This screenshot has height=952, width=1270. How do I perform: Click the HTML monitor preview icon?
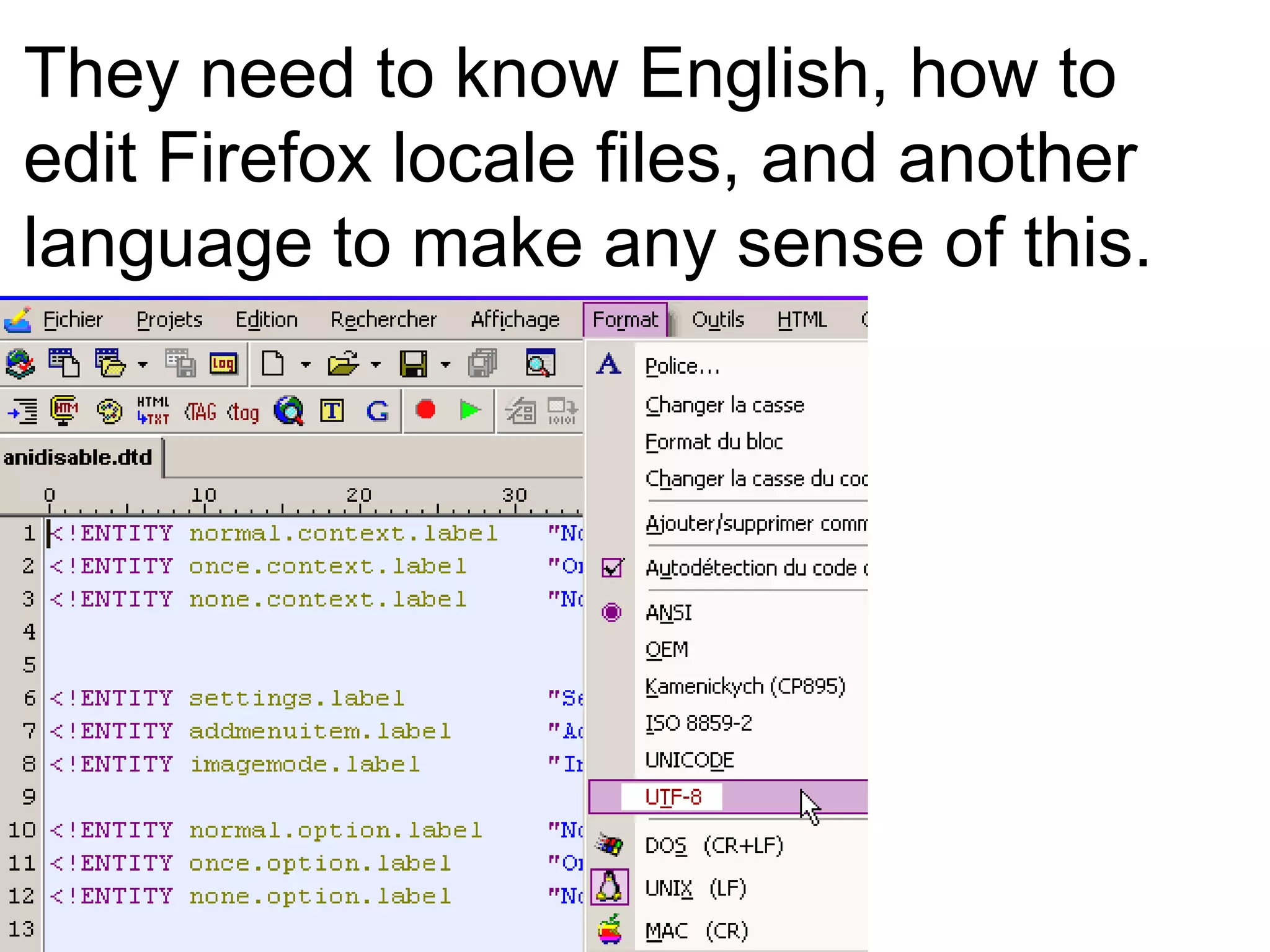[x=64, y=410]
